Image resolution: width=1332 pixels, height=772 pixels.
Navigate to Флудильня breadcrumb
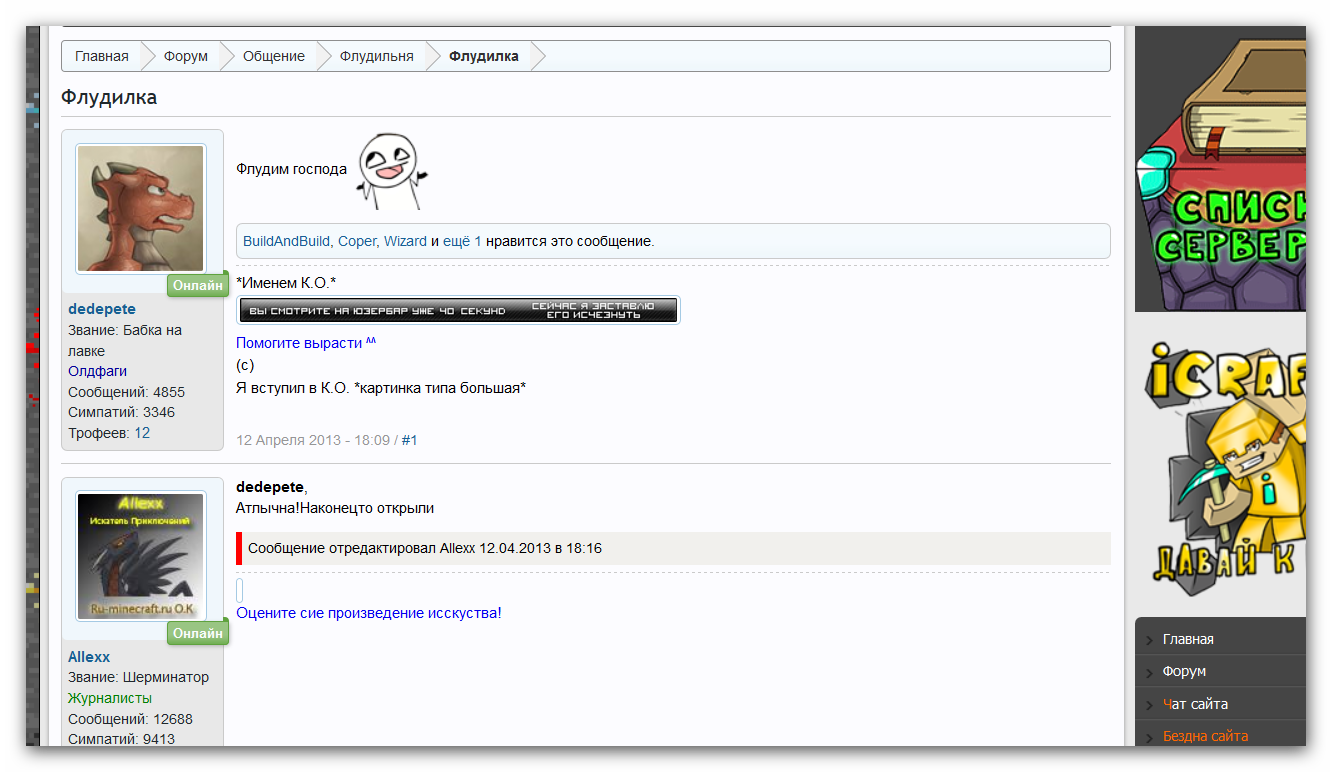point(376,56)
